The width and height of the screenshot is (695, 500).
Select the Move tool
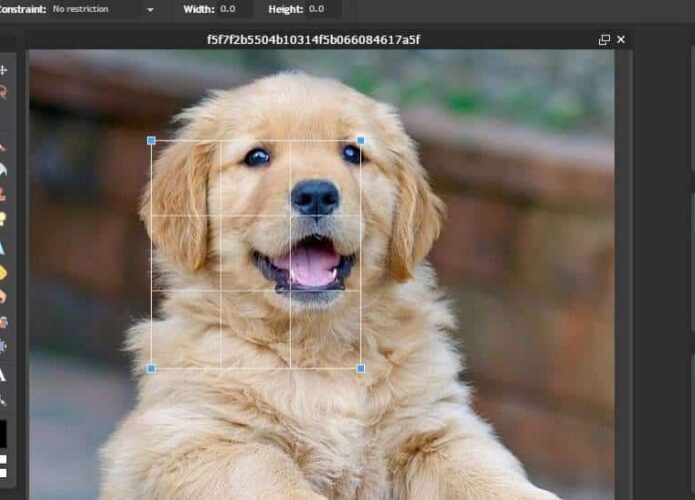[4, 70]
